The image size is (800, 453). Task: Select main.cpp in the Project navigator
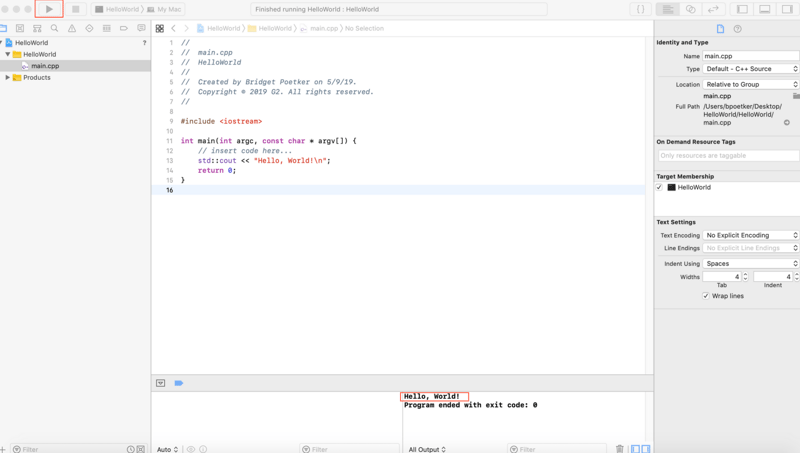click(x=45, y=66)
